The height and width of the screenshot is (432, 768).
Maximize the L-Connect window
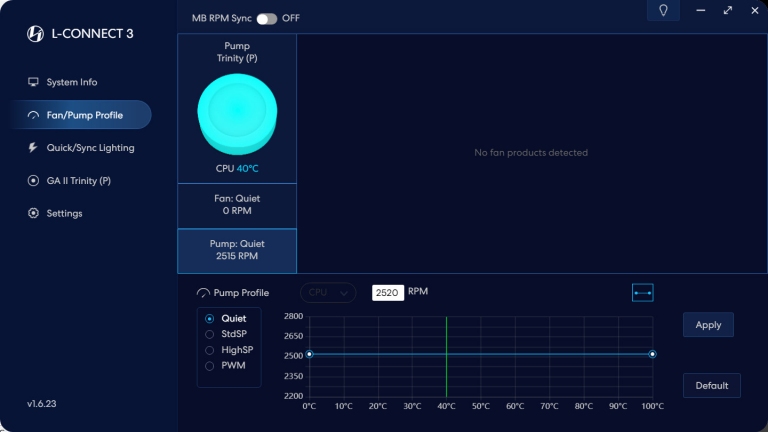click(x=728, y=10)
